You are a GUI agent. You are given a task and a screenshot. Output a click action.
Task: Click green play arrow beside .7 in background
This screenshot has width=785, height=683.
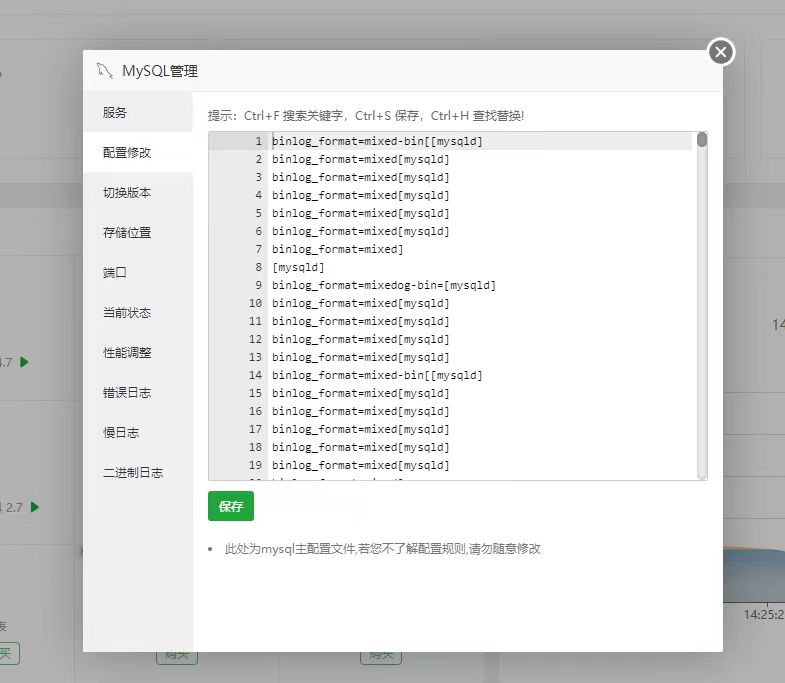pyautogui.click(x=24, y=362)
